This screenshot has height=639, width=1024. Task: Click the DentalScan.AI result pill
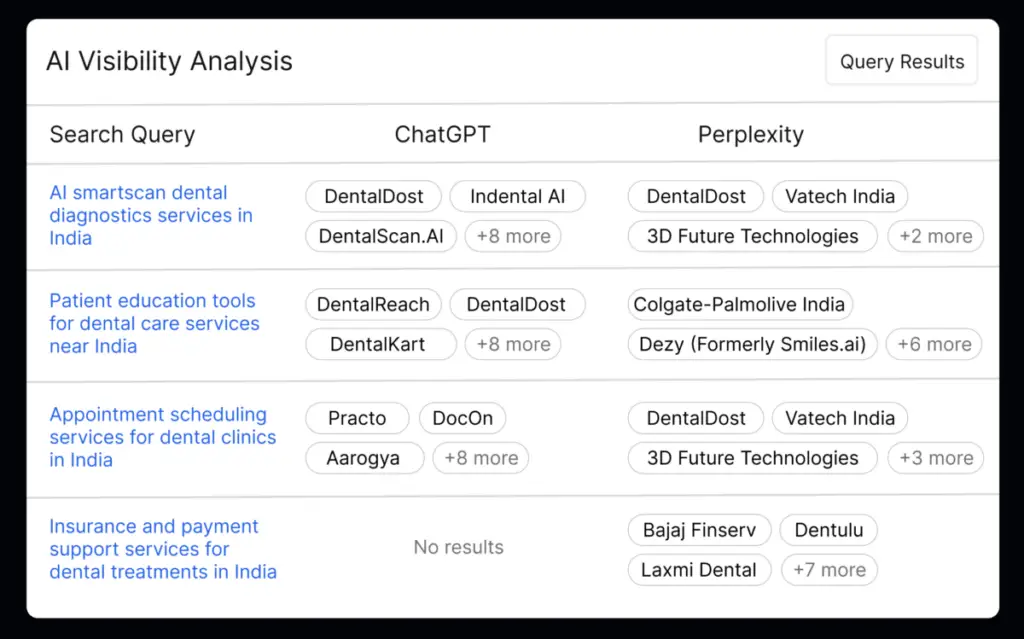pyautogui.click(x=380, y=236)
